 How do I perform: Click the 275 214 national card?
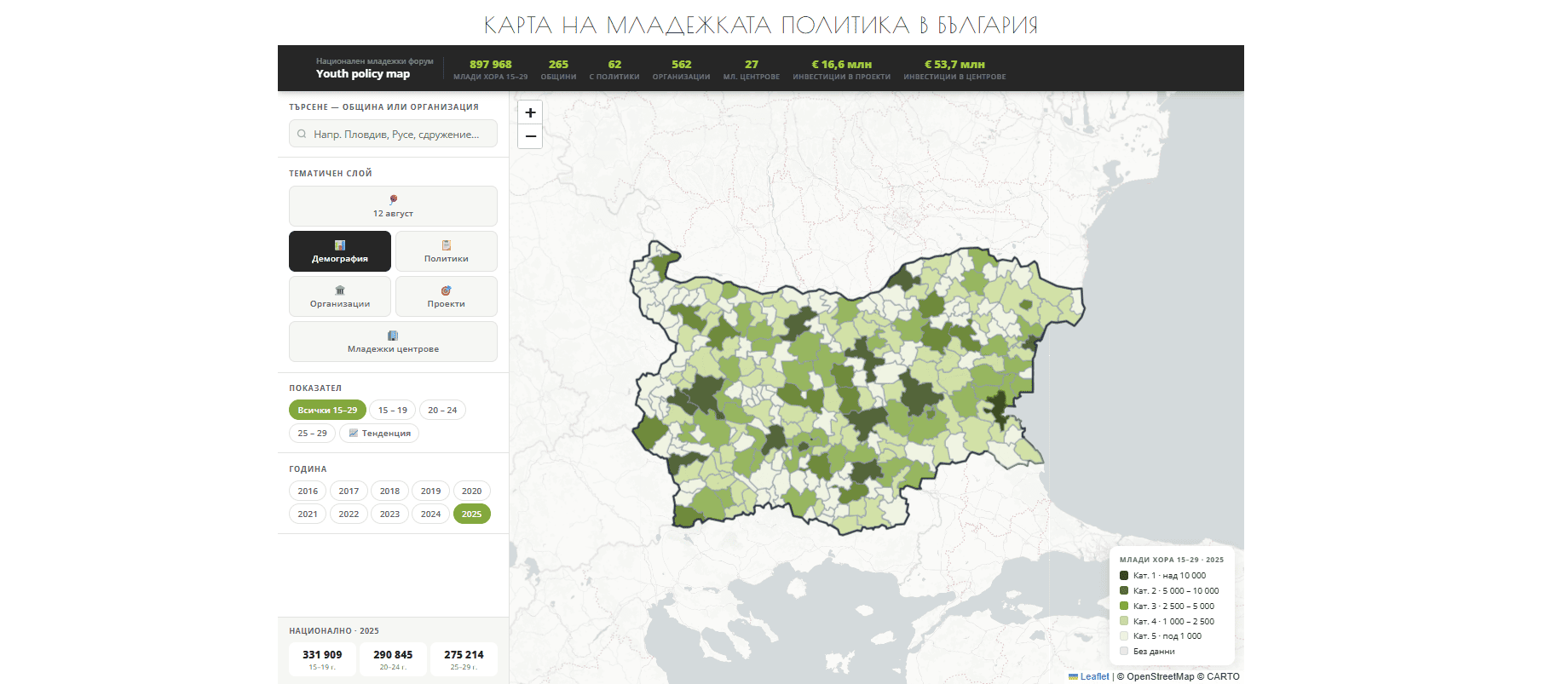pyautogui.click(x=464, y=659)
